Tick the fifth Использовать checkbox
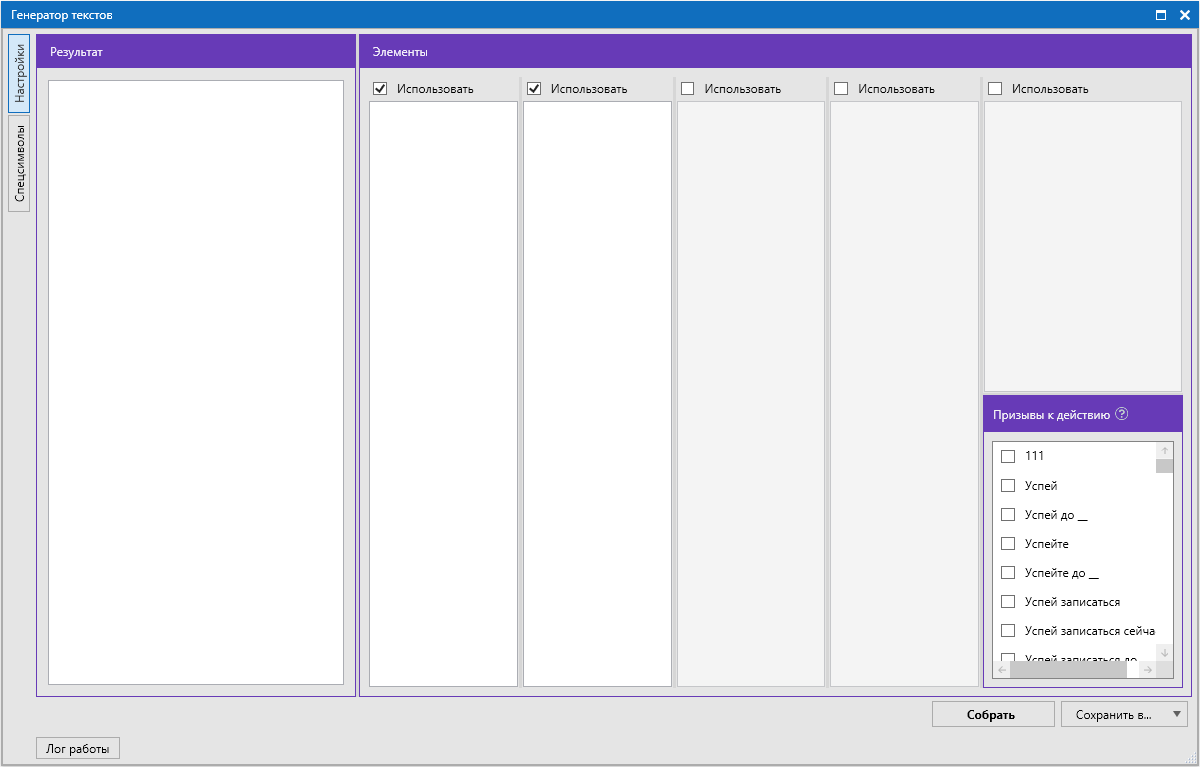1200x767 pixels. click(995, 88)
